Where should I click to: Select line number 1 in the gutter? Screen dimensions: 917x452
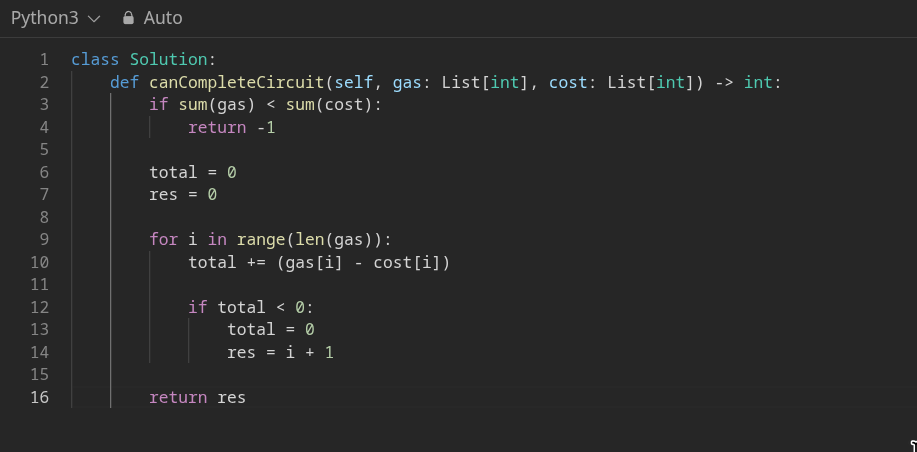coord(44,60)
